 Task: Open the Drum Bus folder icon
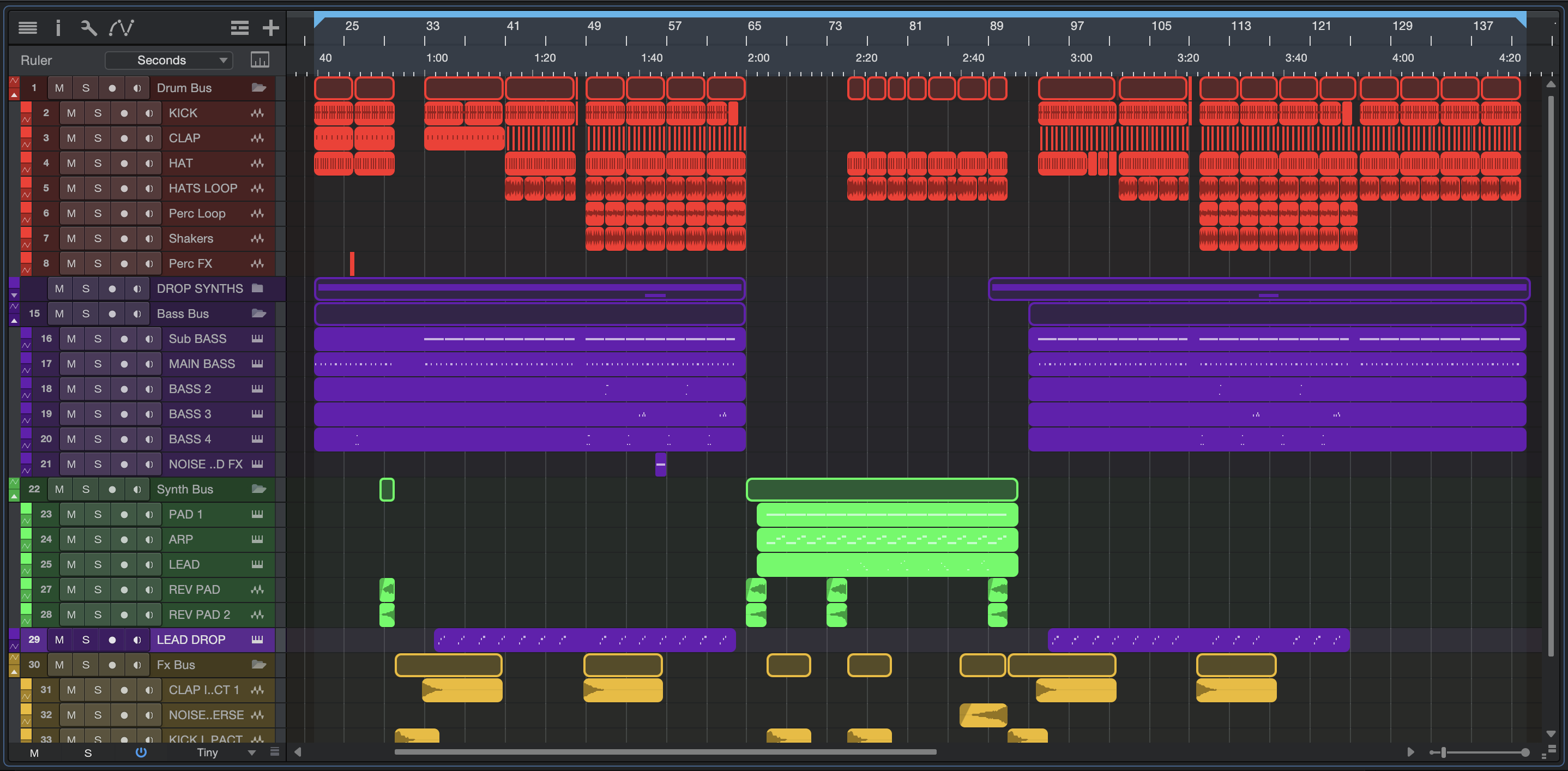[258, 88]
